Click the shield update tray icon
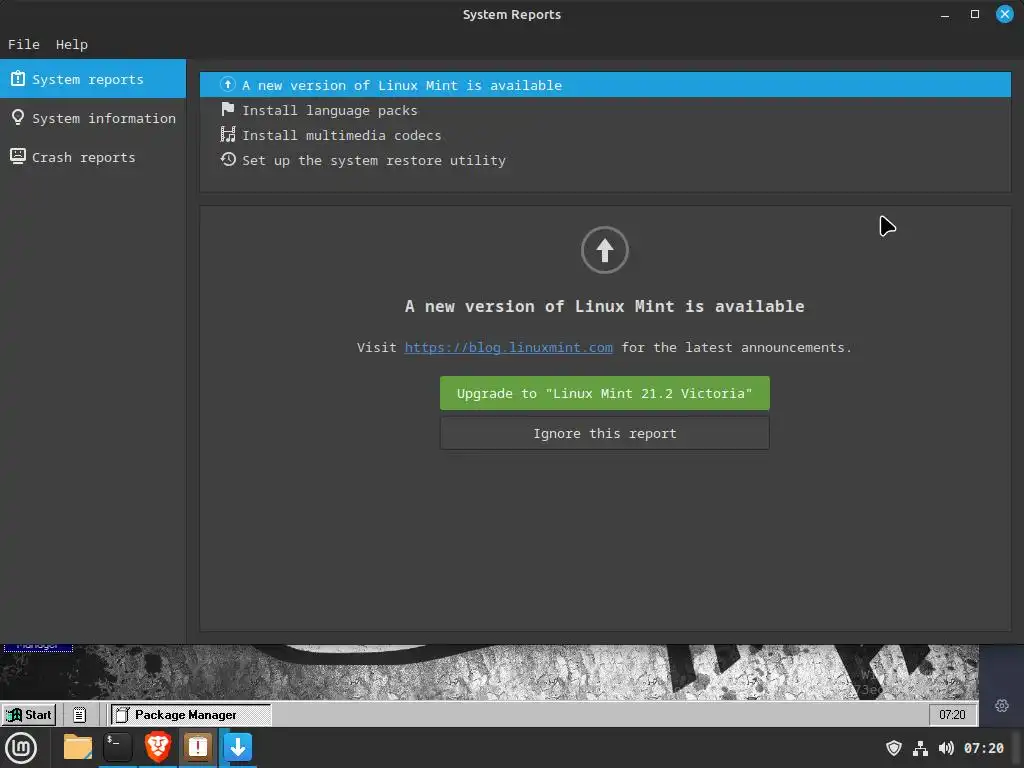The height and width of the screenshot is (768, 1024). 893,748
